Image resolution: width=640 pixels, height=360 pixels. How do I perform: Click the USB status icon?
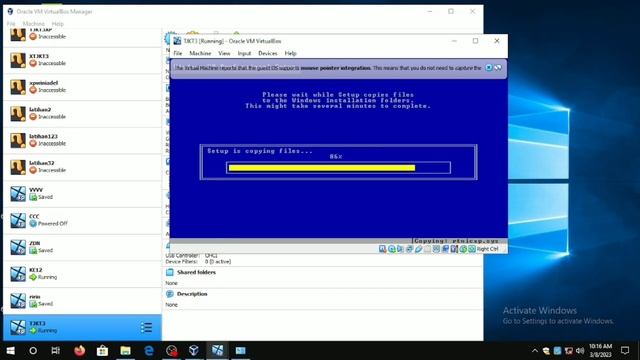(x=418, y=249)
